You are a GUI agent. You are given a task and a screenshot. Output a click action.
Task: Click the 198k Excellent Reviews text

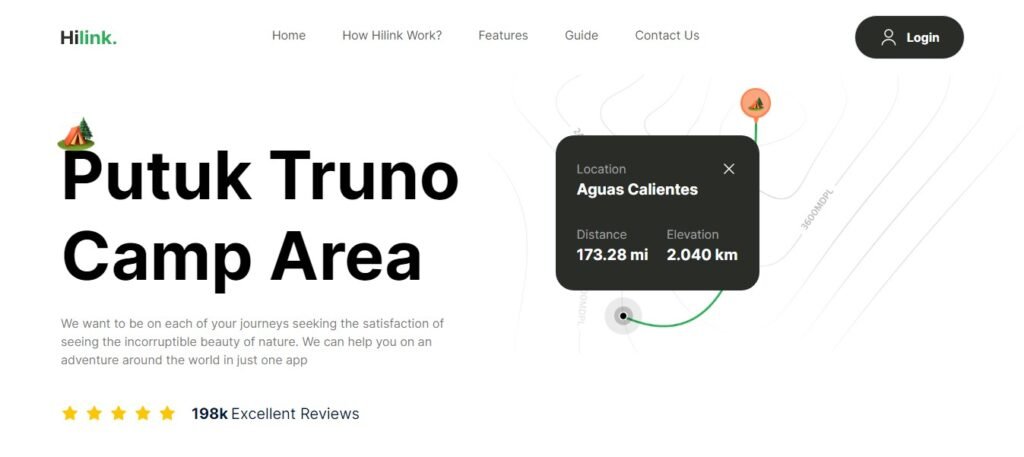pos(275,414)
